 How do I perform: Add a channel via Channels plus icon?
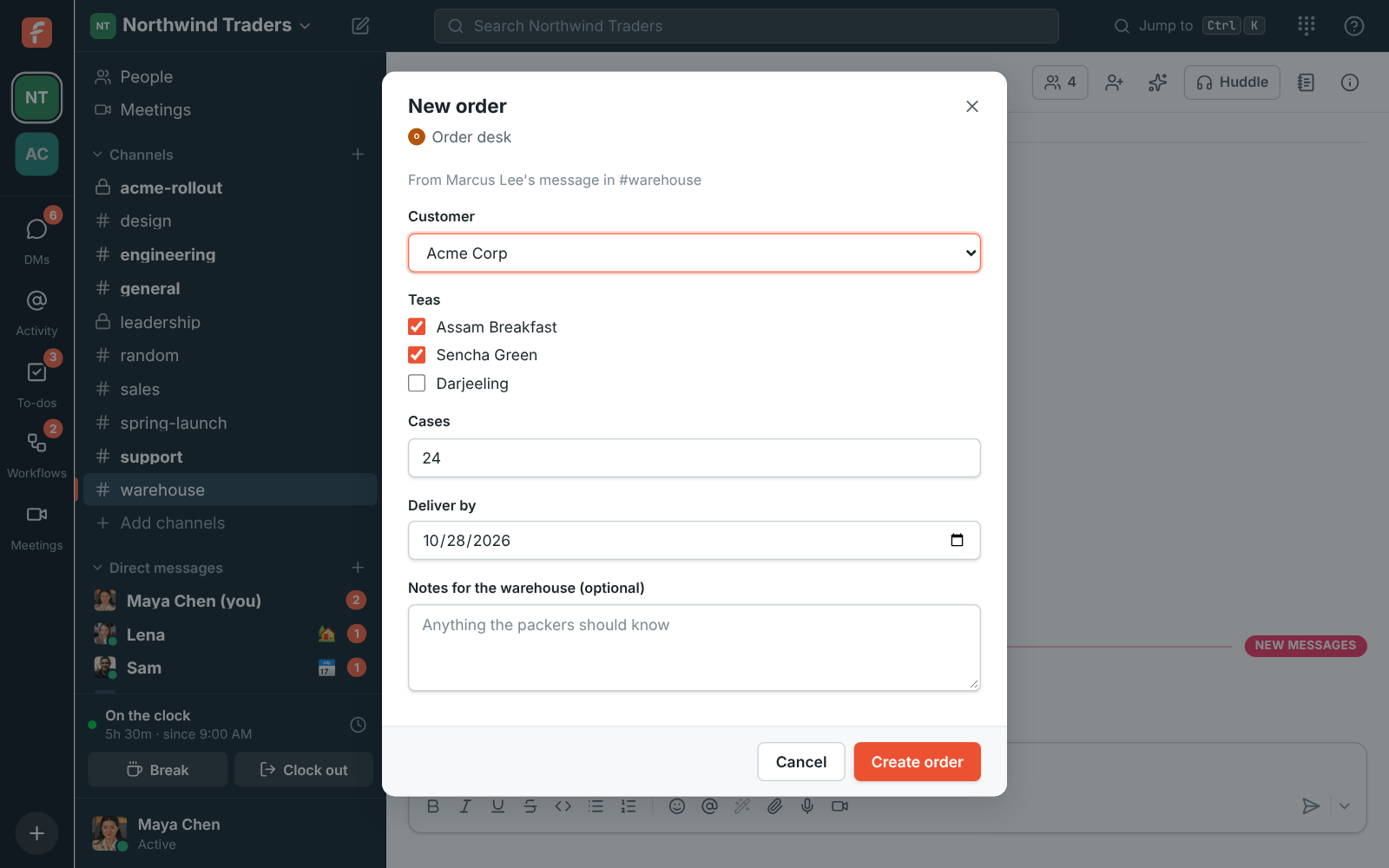tap(358, 154)
